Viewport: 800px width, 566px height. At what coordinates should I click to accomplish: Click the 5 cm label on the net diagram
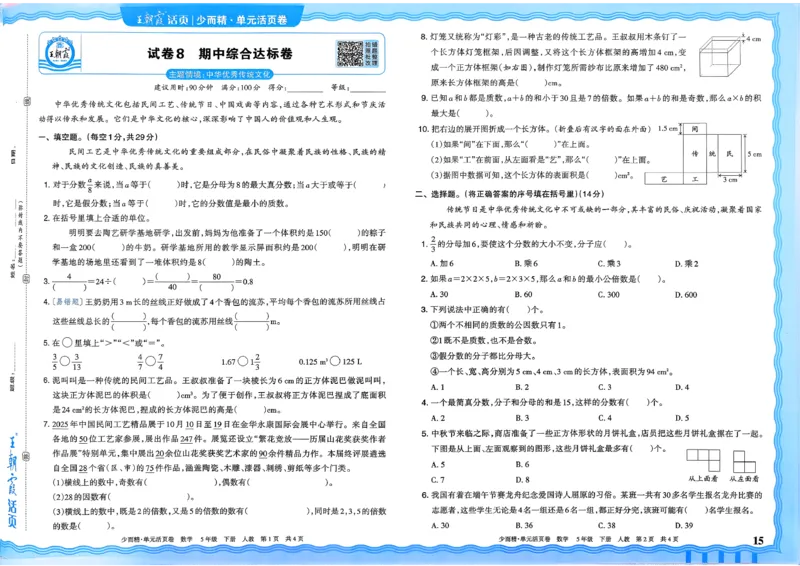tap(755, 154)
